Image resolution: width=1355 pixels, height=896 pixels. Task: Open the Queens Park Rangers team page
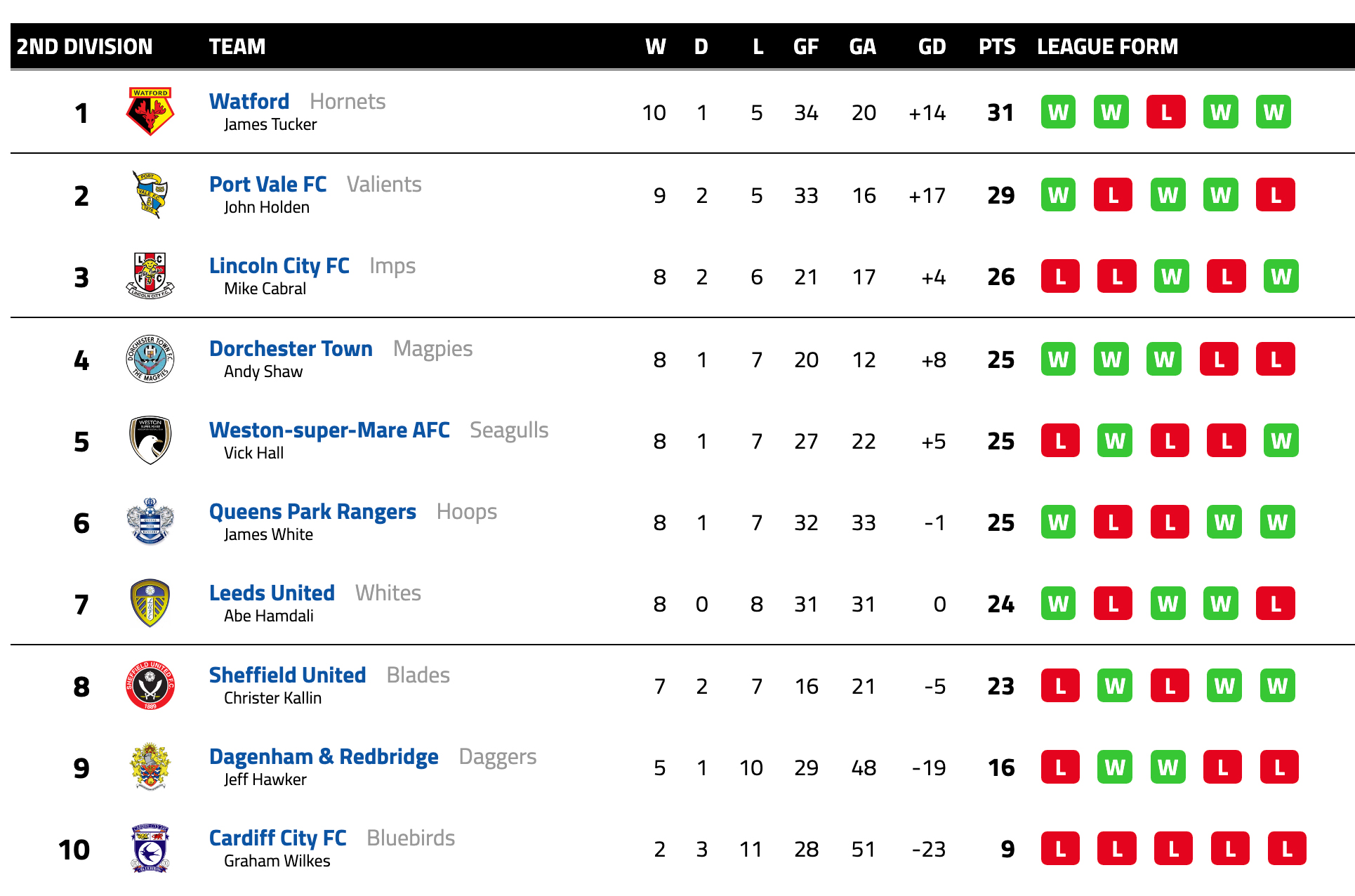[x=312, y=512]
